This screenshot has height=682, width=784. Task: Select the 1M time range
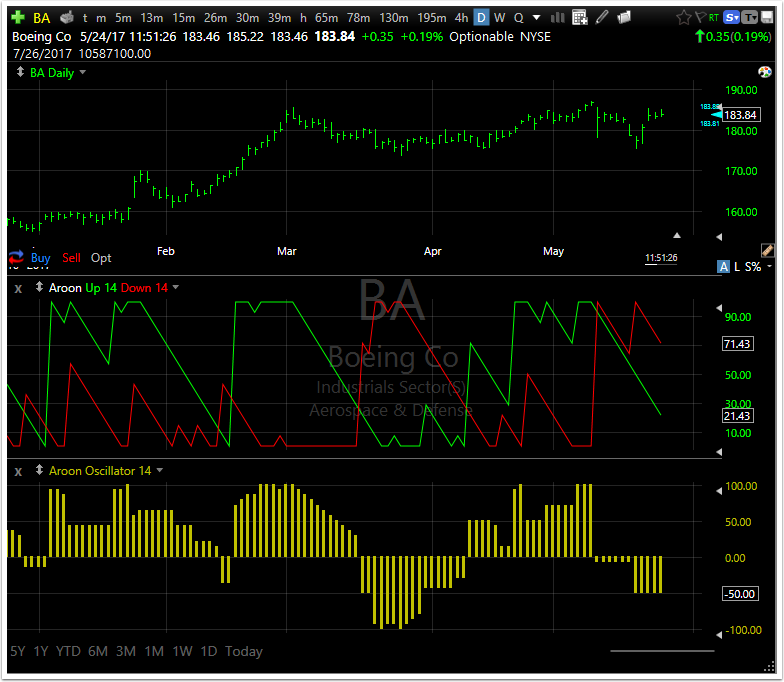(154, 651)
